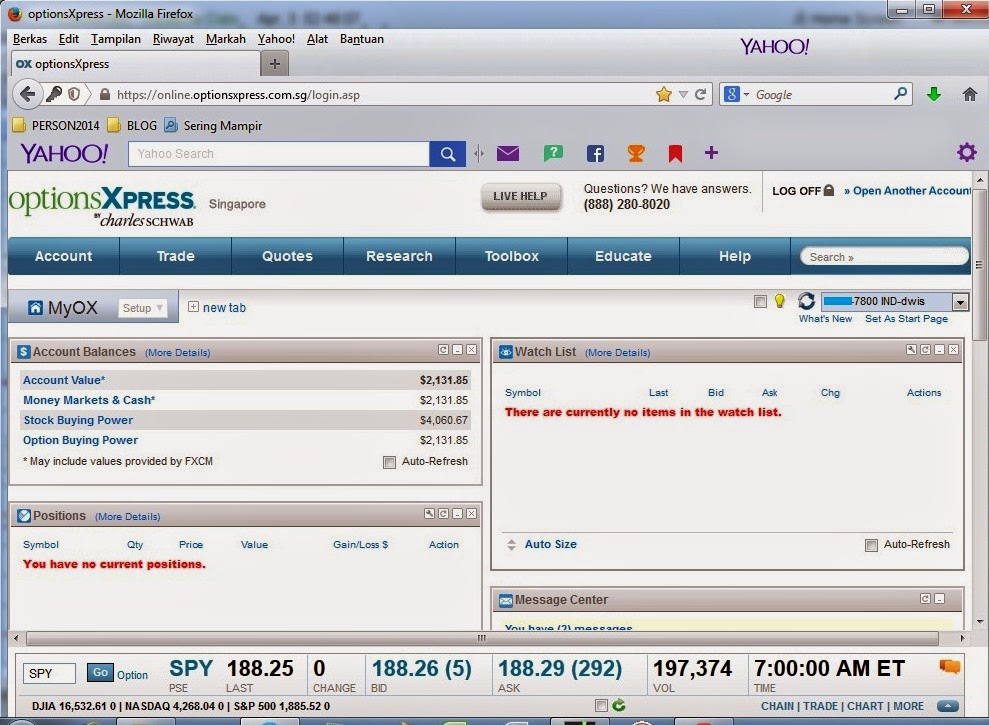The height and width of the screenshot is (725, 989).
Task: Open the Toolbox menu
Action: pyautogui.click(x=512, y=256)
